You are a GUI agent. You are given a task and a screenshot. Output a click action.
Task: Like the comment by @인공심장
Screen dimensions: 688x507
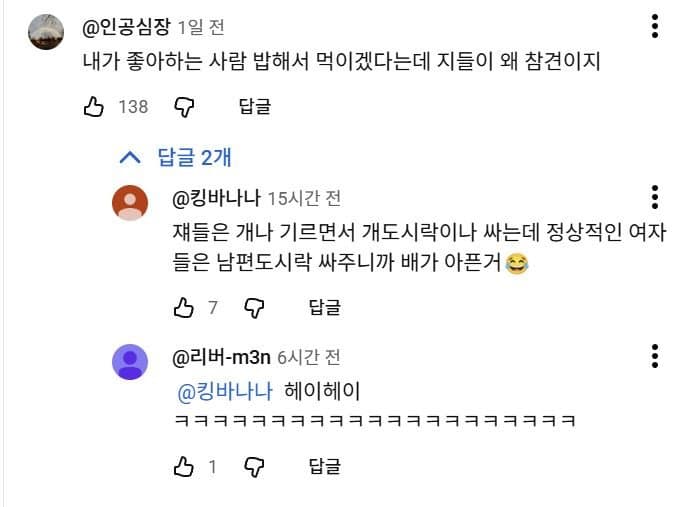[x=94, y=106]
